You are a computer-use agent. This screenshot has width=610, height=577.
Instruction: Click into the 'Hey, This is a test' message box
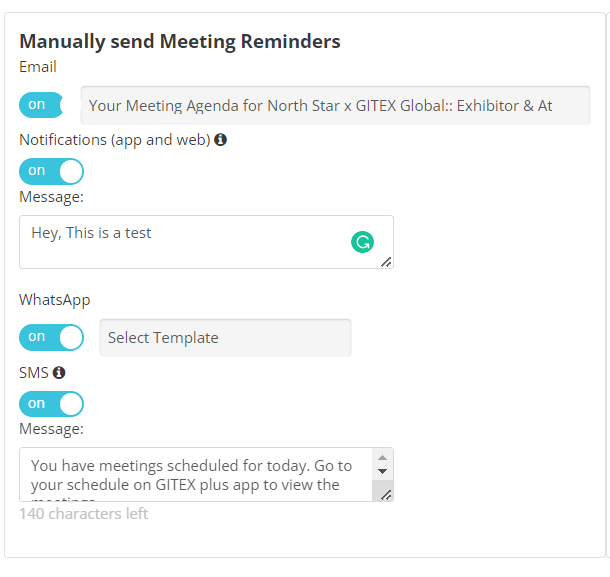pos(206,242)
